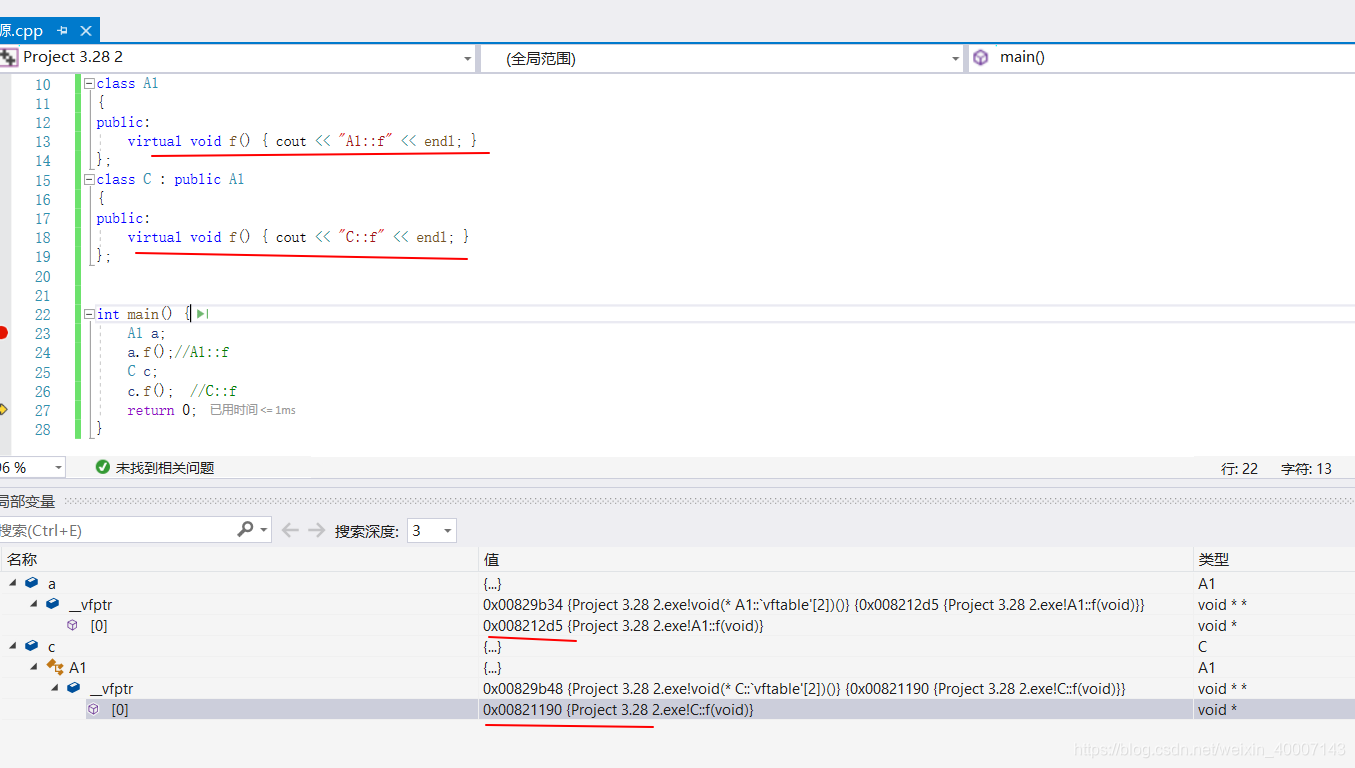Collapse the class C code block

[89, 180]
